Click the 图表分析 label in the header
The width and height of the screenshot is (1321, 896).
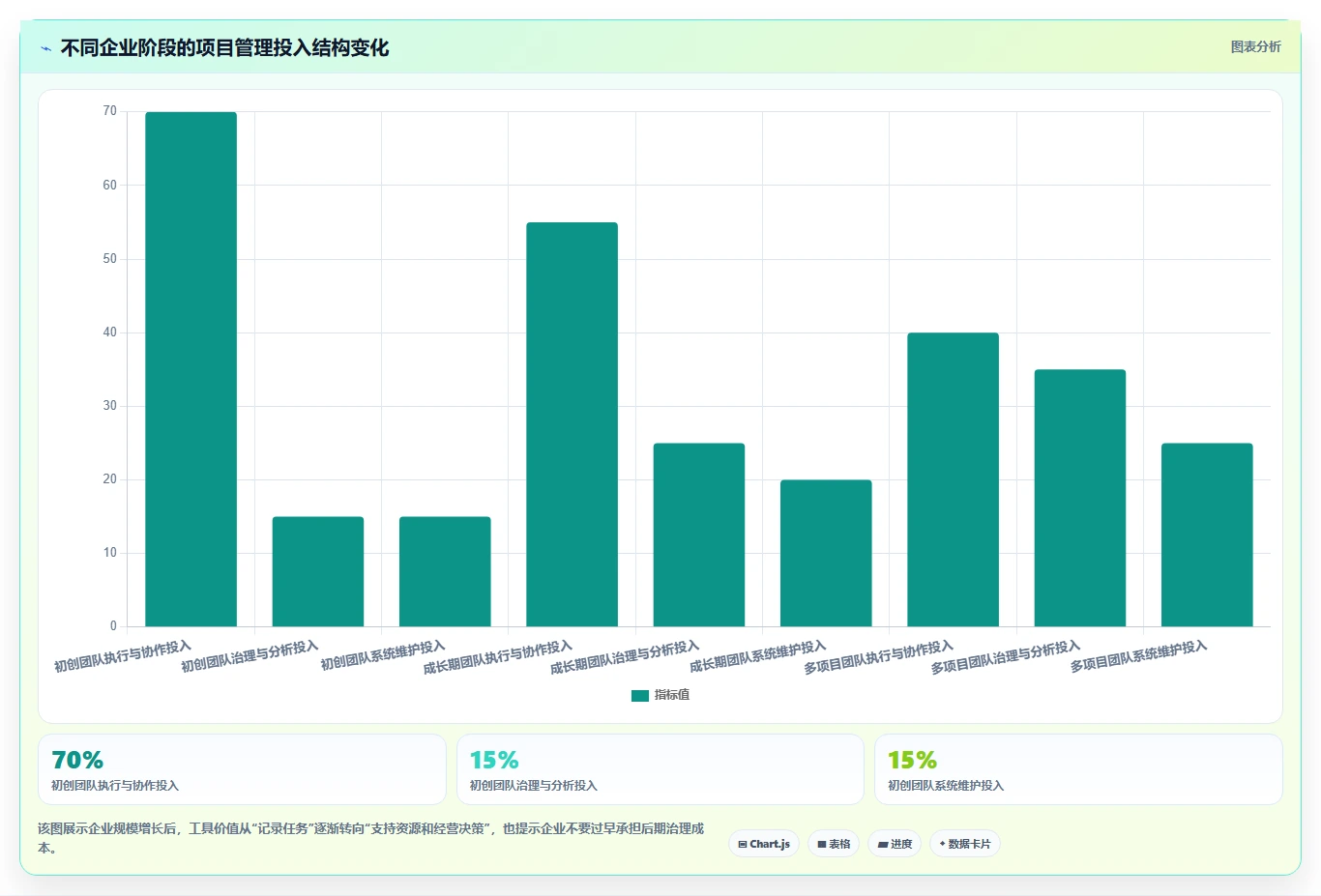[1255, 46]
